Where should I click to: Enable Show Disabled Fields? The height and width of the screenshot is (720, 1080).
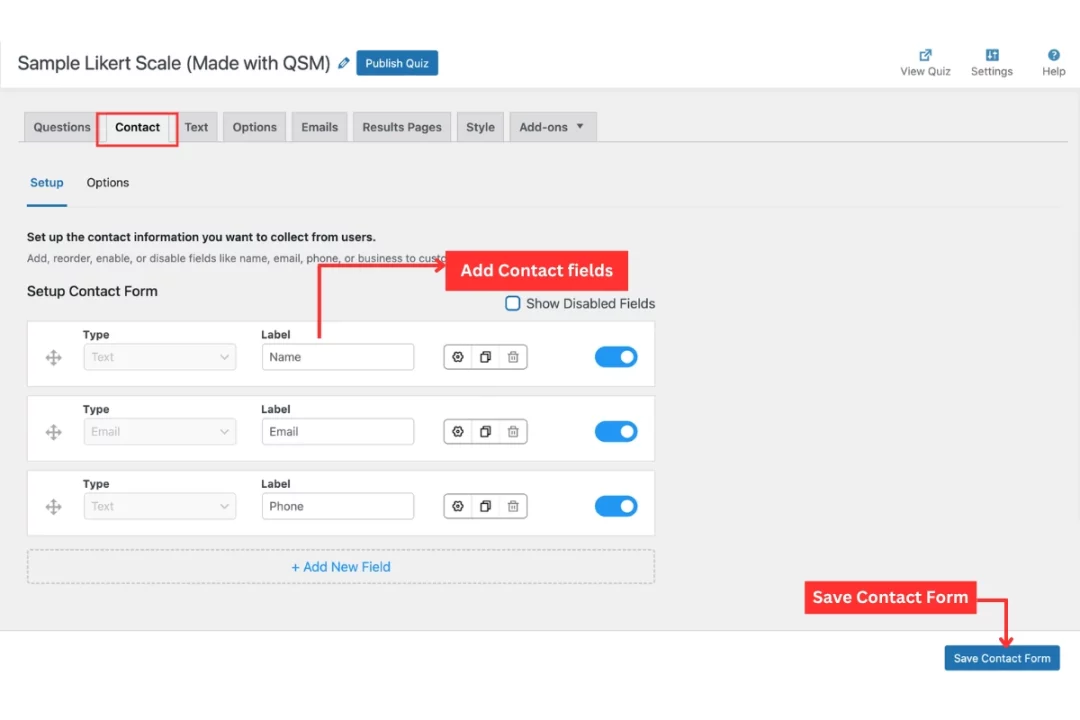coord(512,303)
